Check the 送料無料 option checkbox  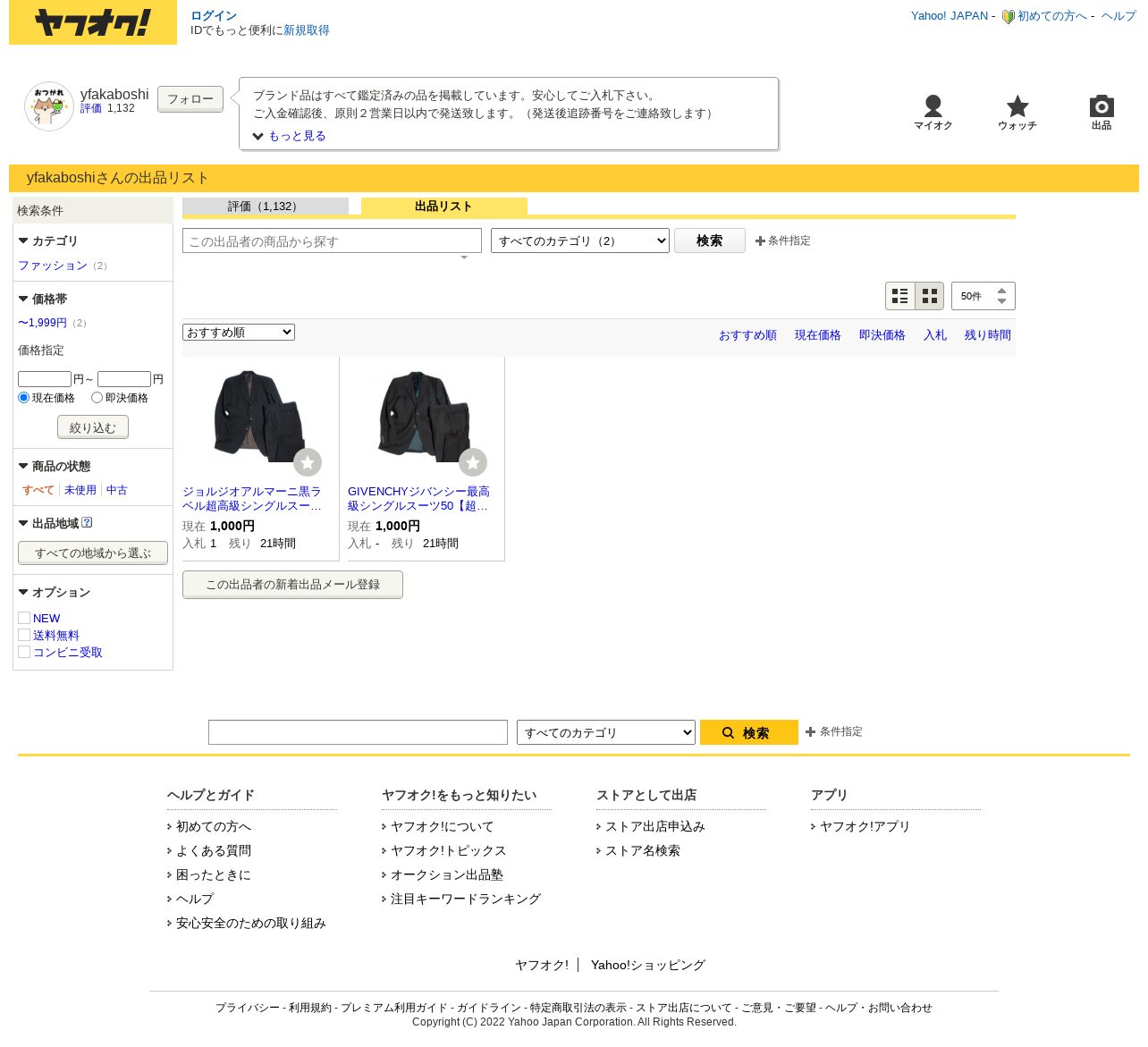pyautogui.click(x=24, y=635)
